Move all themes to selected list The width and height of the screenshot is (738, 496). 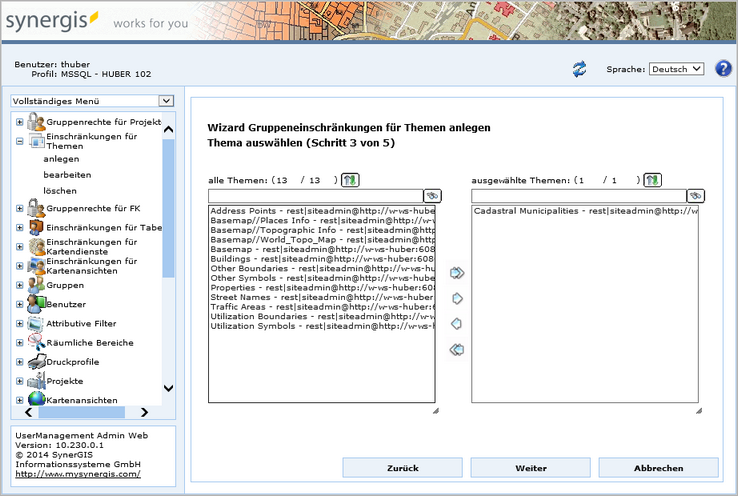[x=457, y=272]
